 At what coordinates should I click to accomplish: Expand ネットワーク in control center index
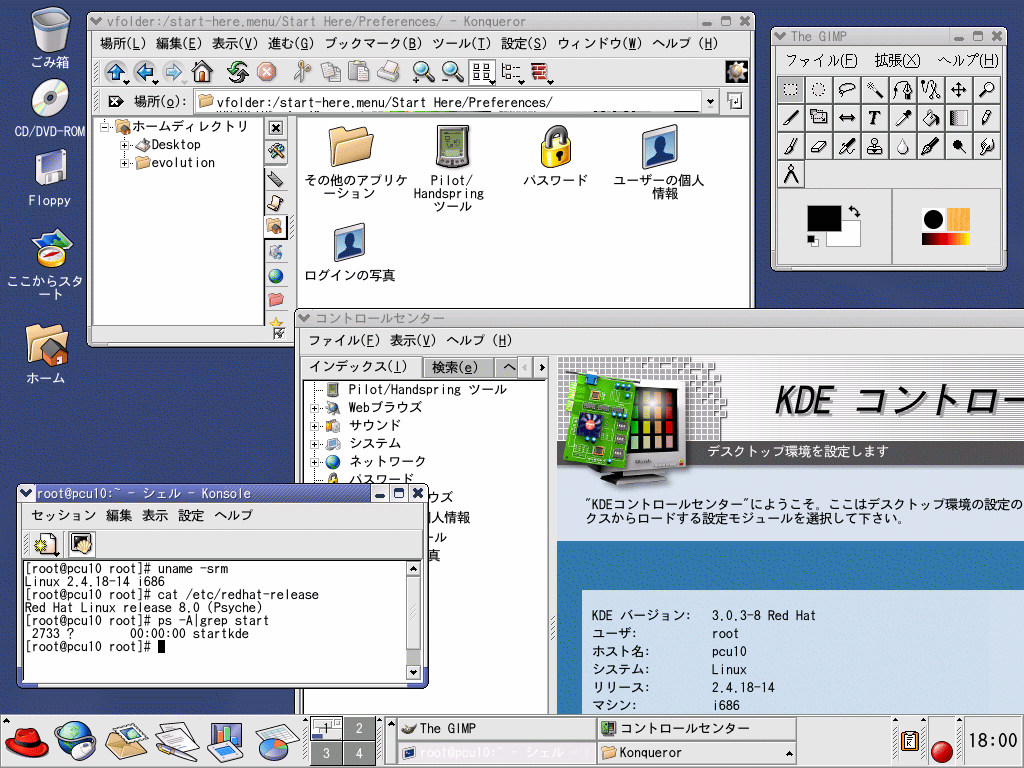click(x=314, y=462)
